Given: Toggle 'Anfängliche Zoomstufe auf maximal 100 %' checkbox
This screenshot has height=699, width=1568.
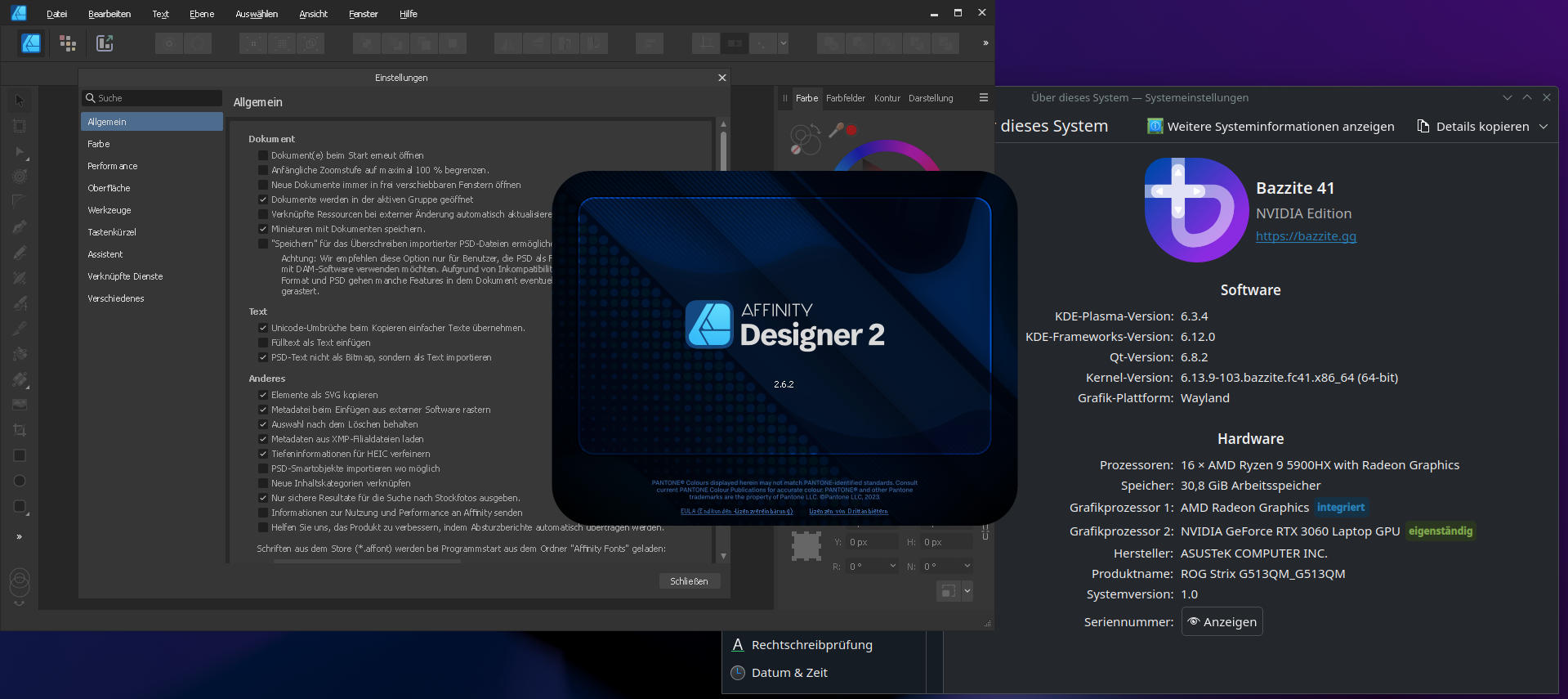Looking at the screenshot, I should click(263, 170).
